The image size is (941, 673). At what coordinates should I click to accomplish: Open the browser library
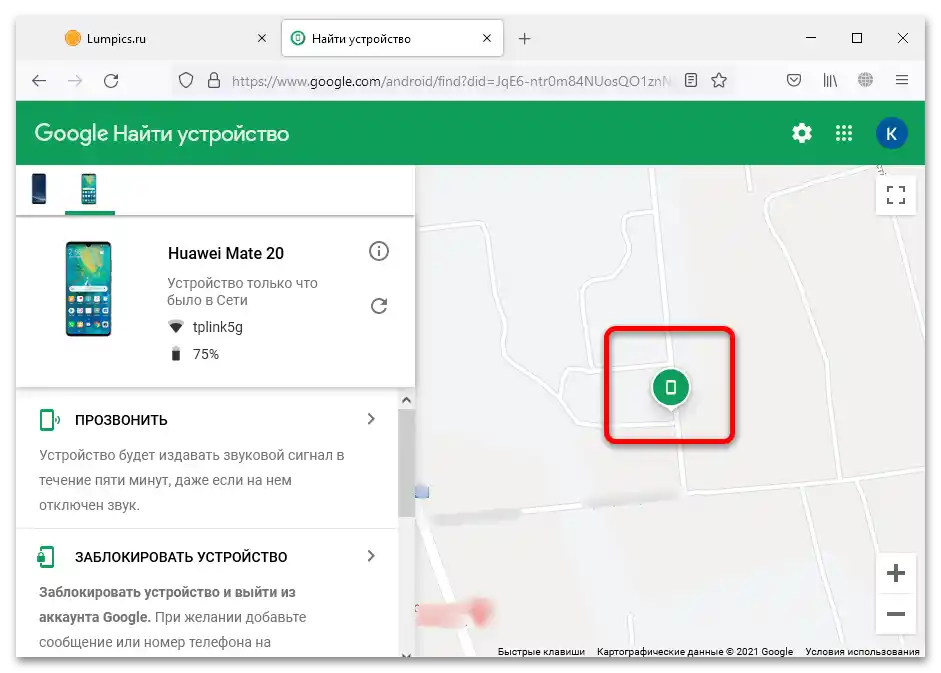829,80
